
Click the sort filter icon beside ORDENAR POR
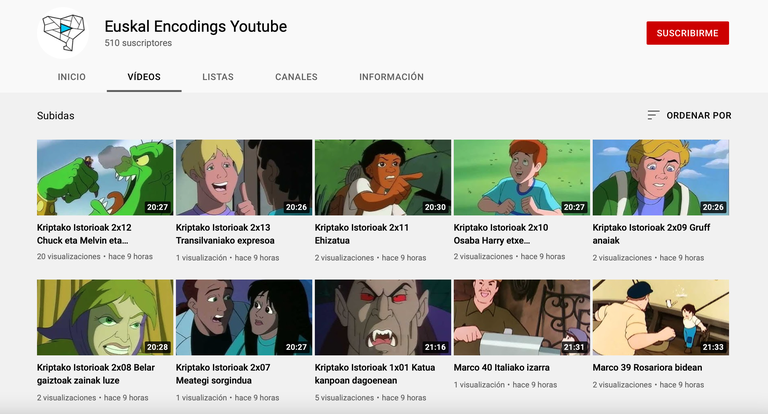pyautogui.click(x=653, y=115)
